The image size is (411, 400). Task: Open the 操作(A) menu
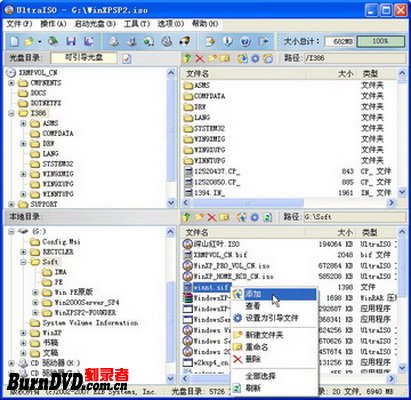tap(53, 24)
